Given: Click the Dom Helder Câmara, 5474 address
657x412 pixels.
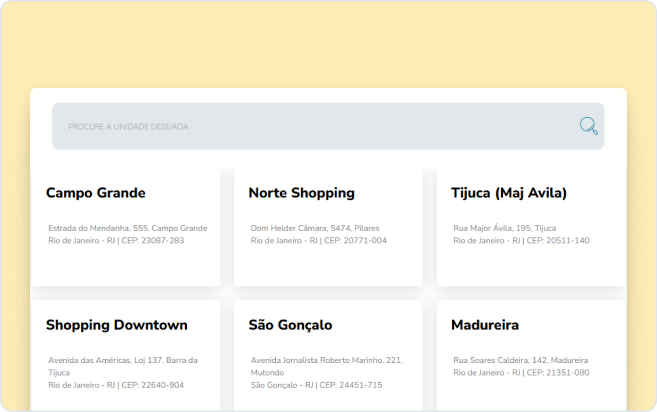Looking at the screenshot, I should [315, 228].
